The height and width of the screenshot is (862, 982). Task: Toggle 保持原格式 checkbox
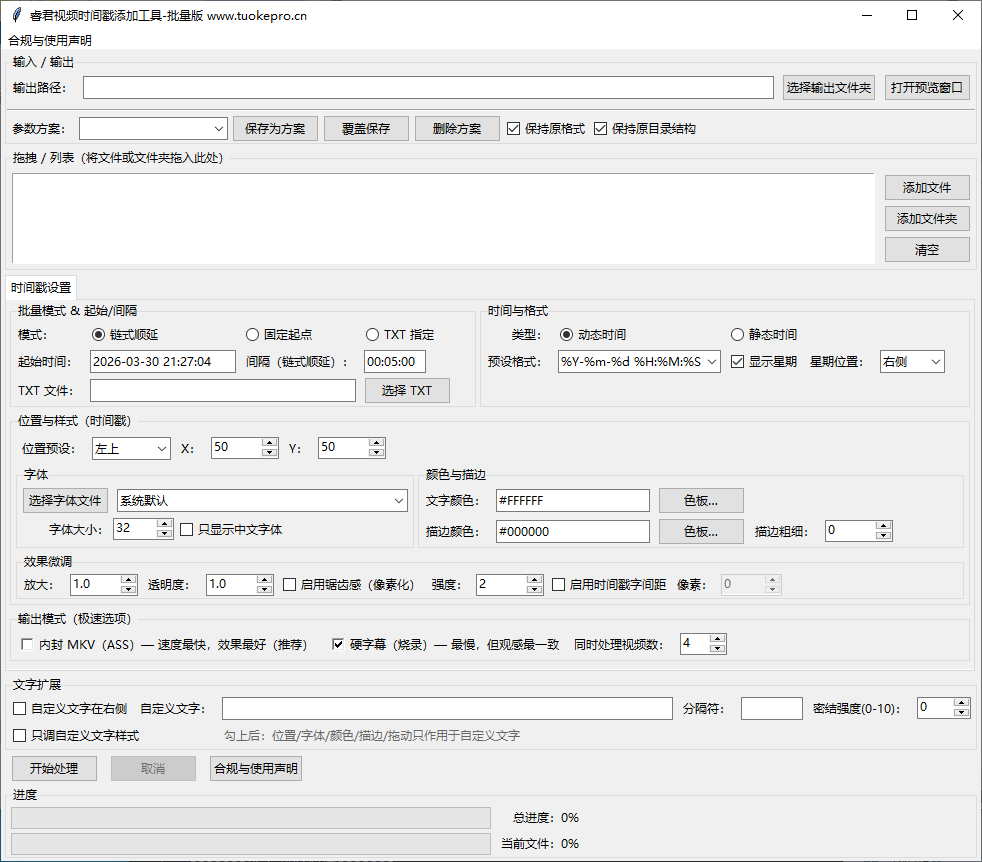pos(514,129)
